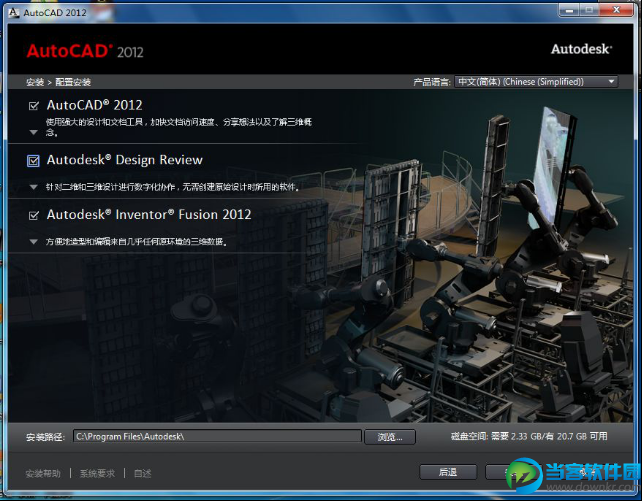Click the 浏览... browse button
This screenshot has height=501, width=642.
(390, 437)
